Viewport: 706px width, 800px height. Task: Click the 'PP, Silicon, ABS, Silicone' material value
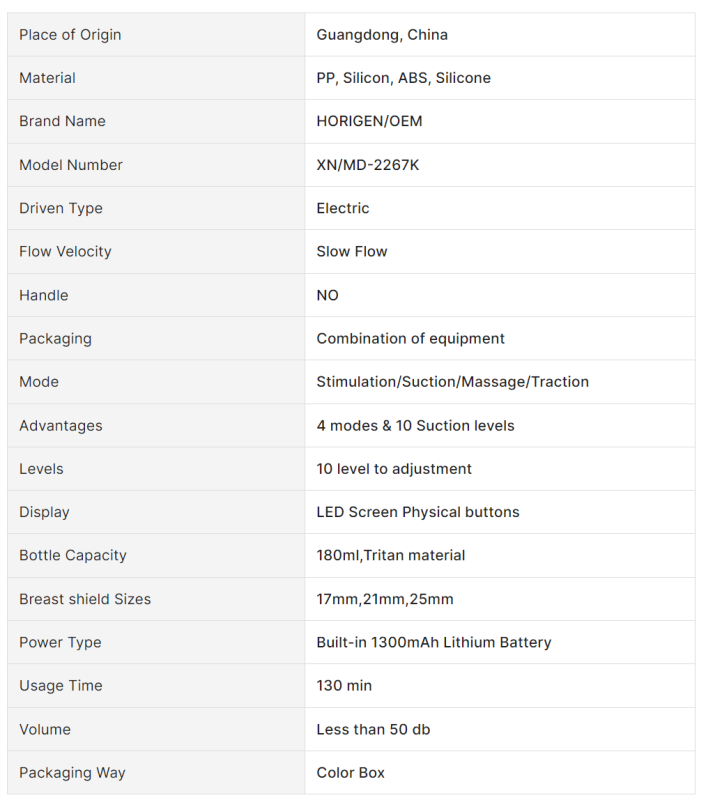[403, 78]
